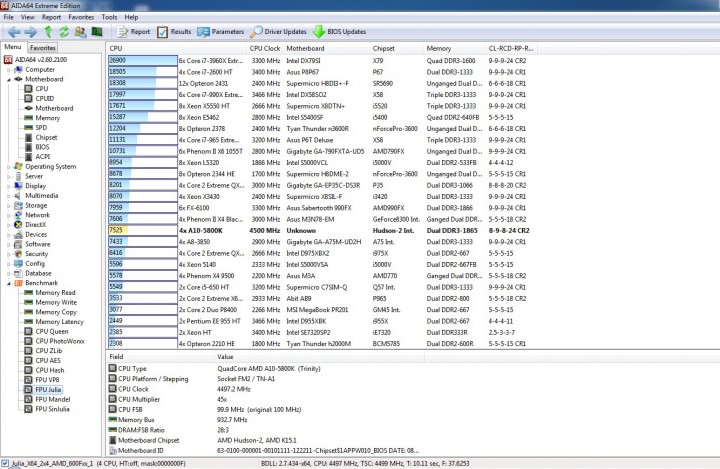Viewport: 720px width, 469px height.
Task: Open the Memory Copy benchmark
Action: (56, 312)
